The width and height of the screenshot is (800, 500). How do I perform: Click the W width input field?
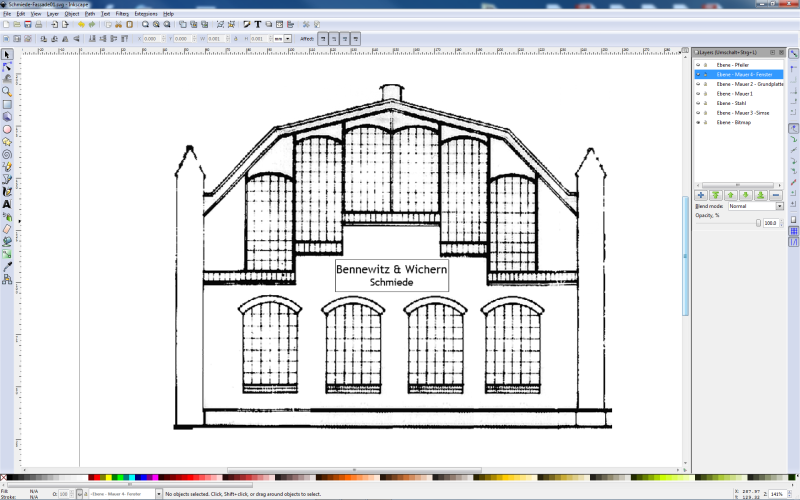(x=216, y=39)
